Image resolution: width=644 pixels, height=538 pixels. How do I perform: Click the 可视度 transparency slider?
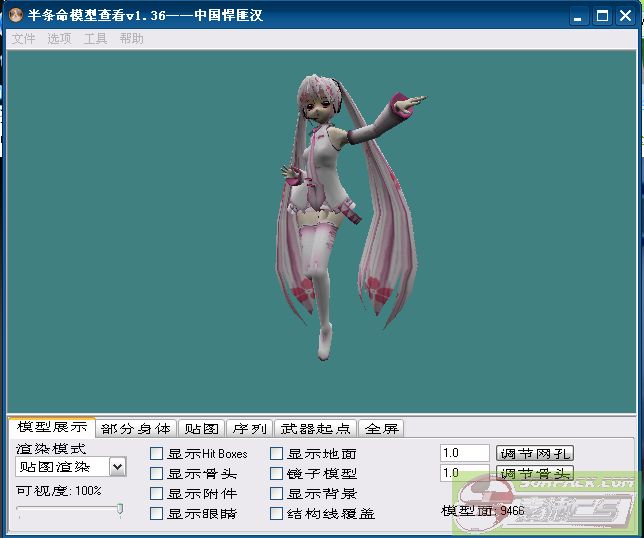coord(68,510)
